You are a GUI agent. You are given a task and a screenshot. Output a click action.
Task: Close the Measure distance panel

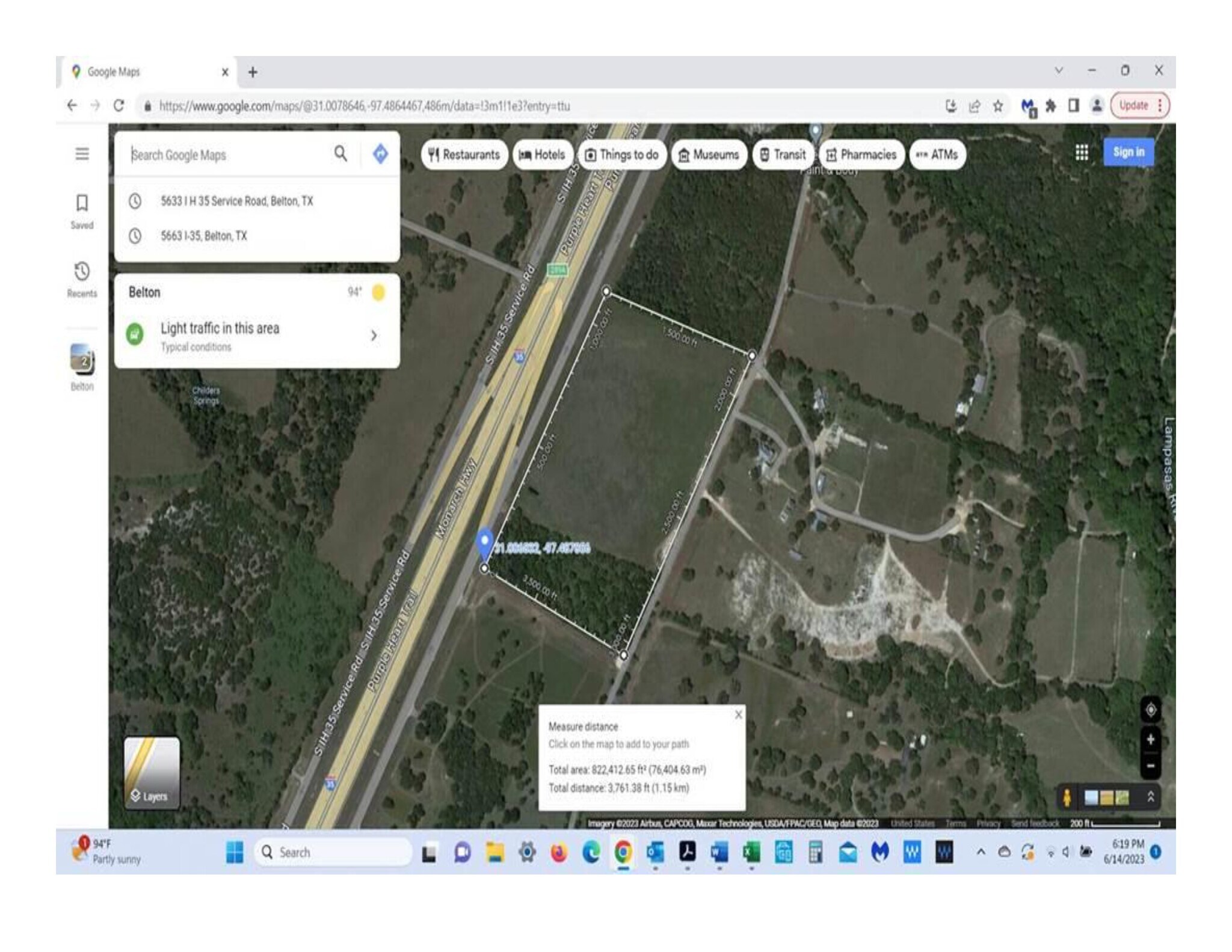click(738, 714)
